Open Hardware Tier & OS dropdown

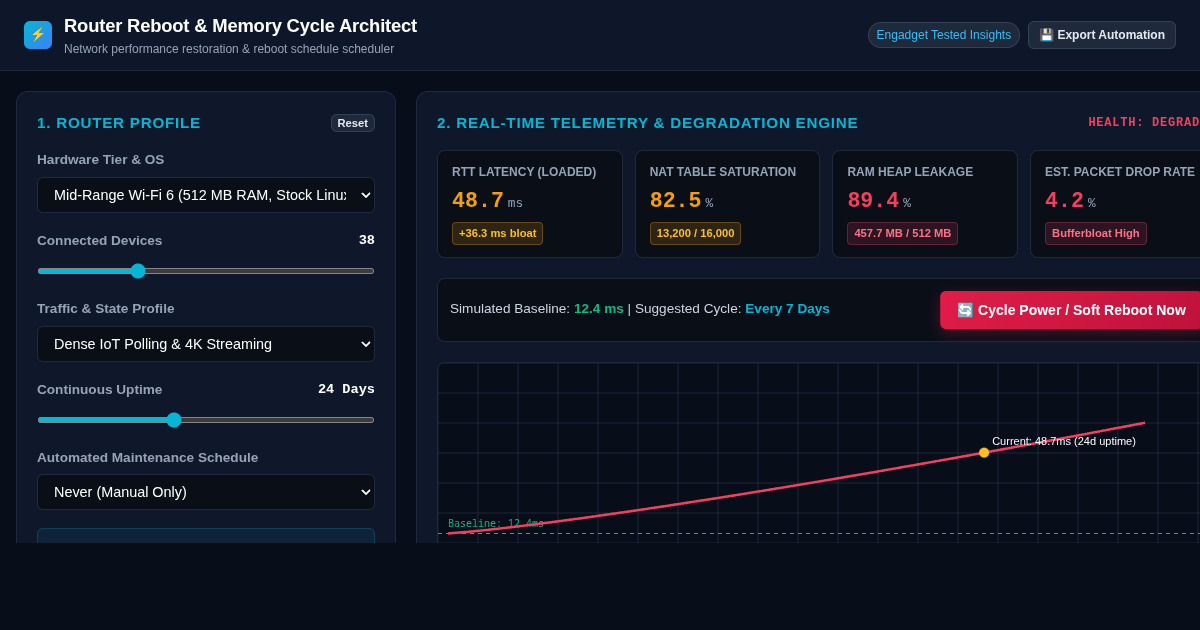pyautogui.click(x=206, y=195)
